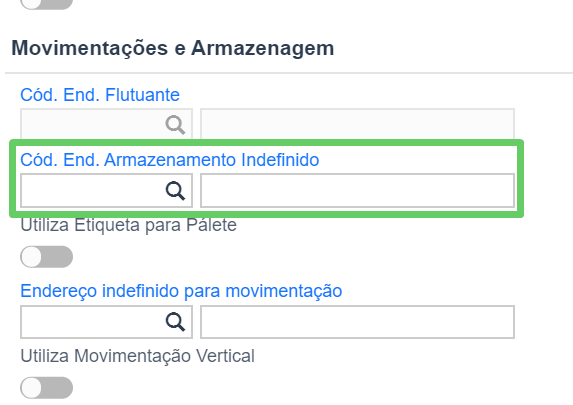Screen dimensions: 573x405
Task: Search Endereço indefinido para movimentação address
Action: point(175,322)
